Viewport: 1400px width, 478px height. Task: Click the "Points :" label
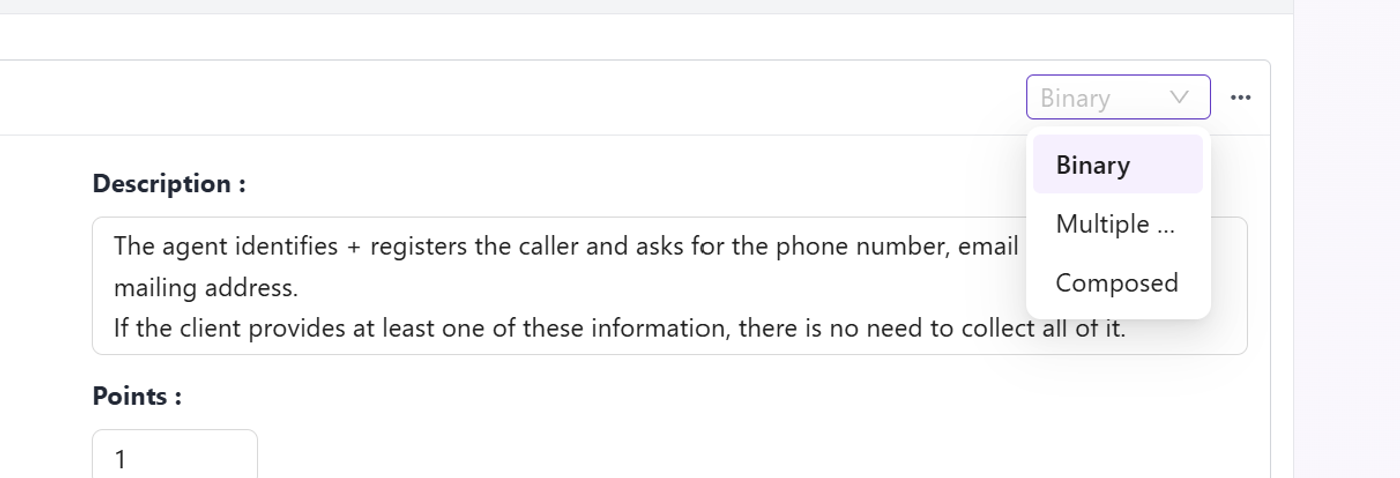point(137,396)
